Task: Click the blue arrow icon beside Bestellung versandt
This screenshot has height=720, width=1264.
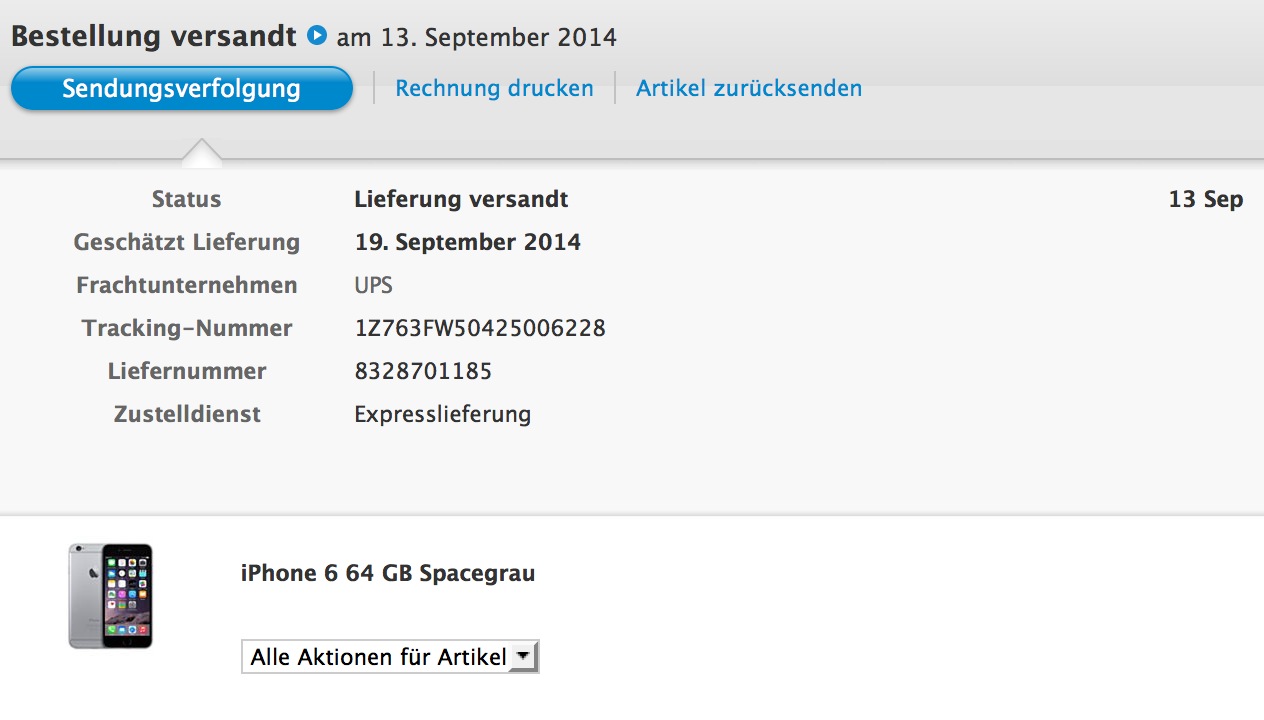Action: 317,36
